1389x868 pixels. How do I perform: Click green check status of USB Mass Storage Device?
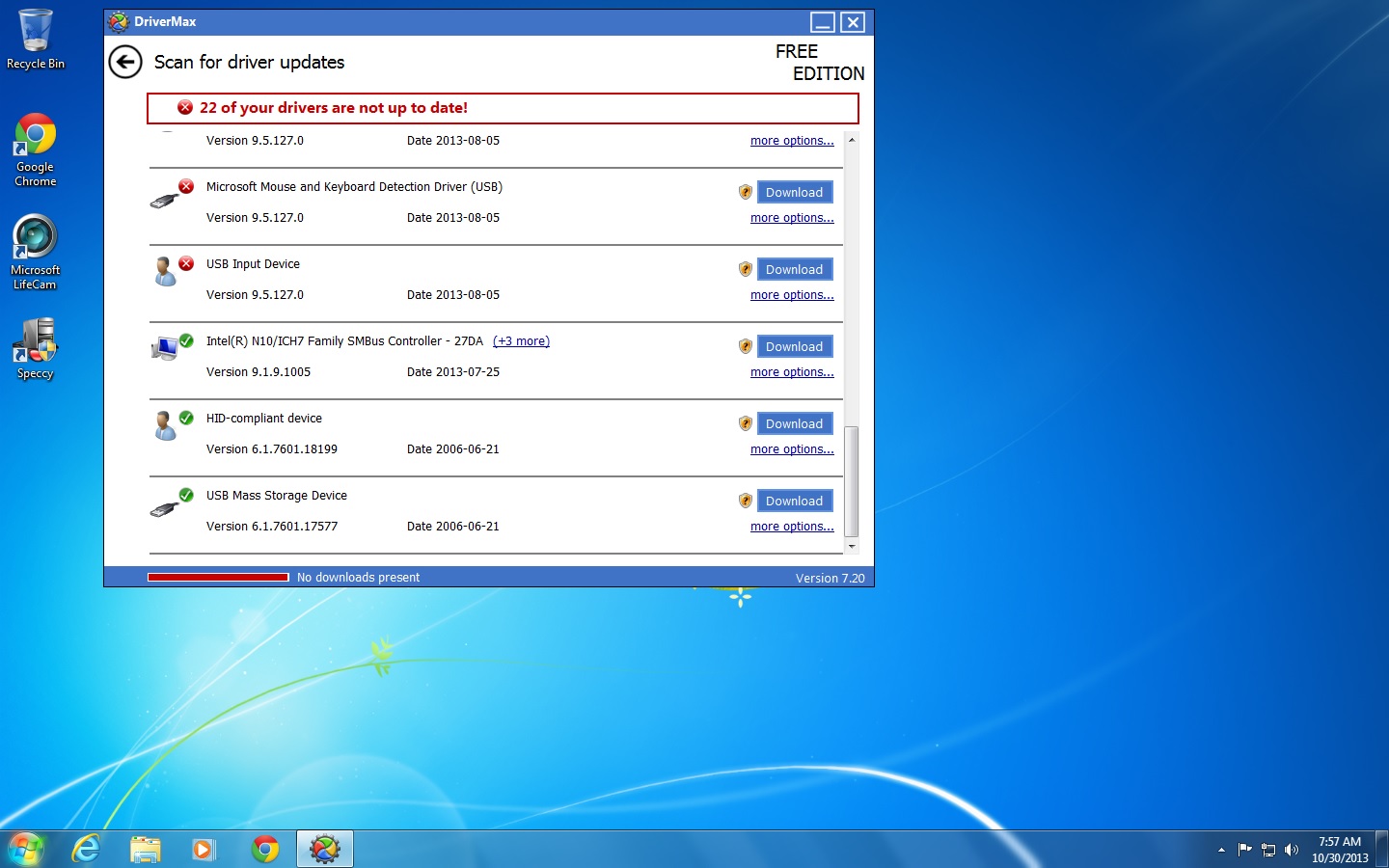click(x=186, y=495)
